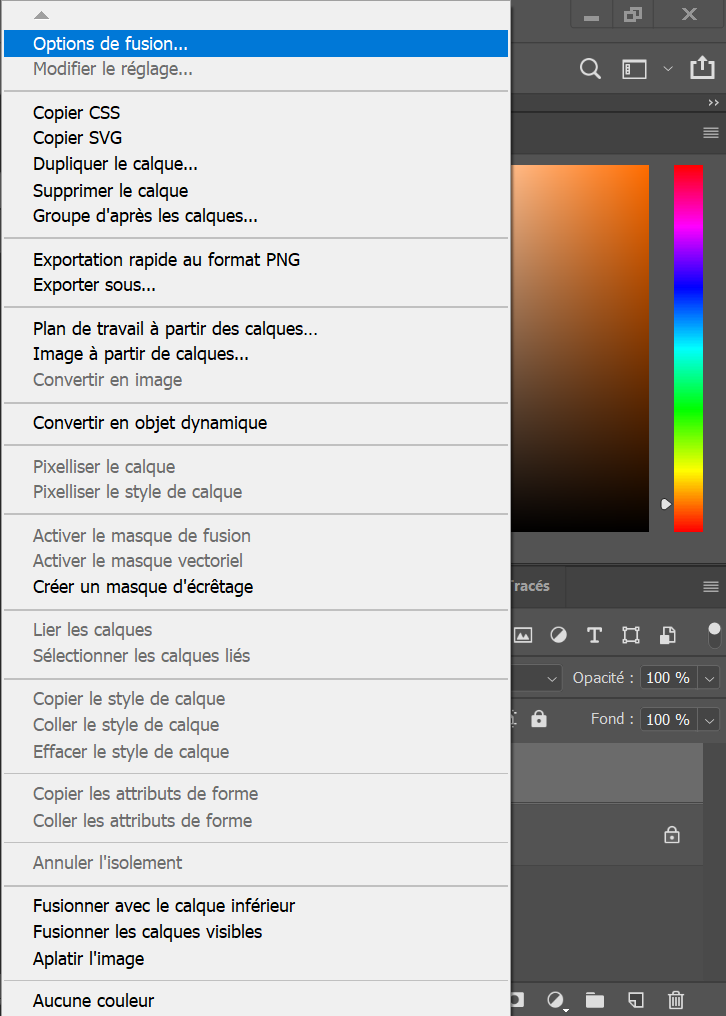
Task: Open the Fond percentage dropdown arrow
Action: coord(709,720)
